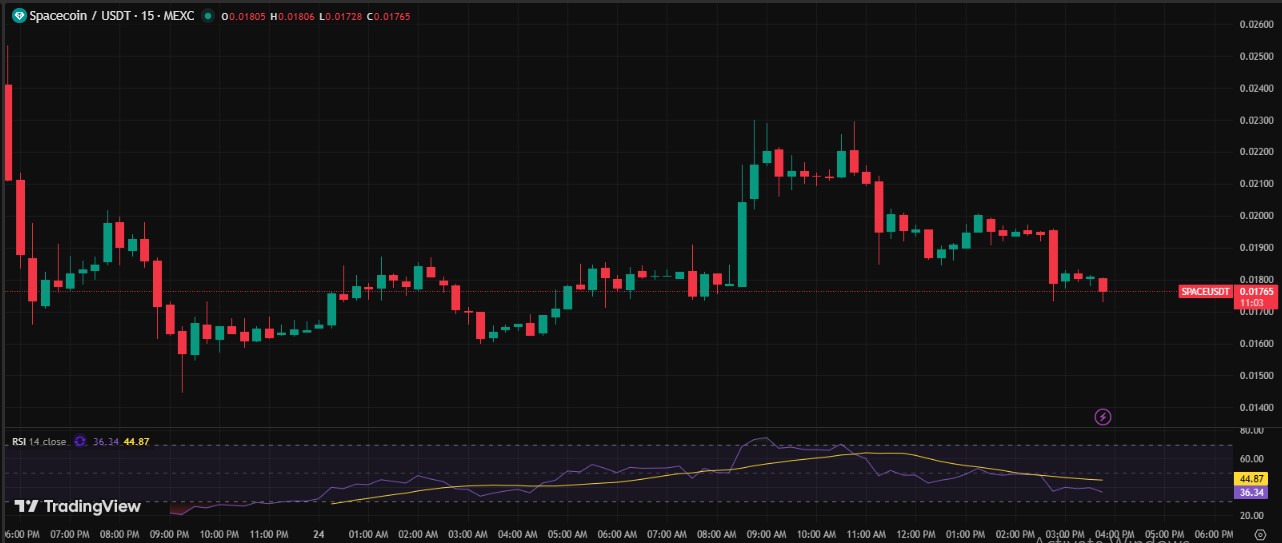The width and height of the screenshot is (1282, 543).
Task: Click the green market status dot
Action: 207,17
